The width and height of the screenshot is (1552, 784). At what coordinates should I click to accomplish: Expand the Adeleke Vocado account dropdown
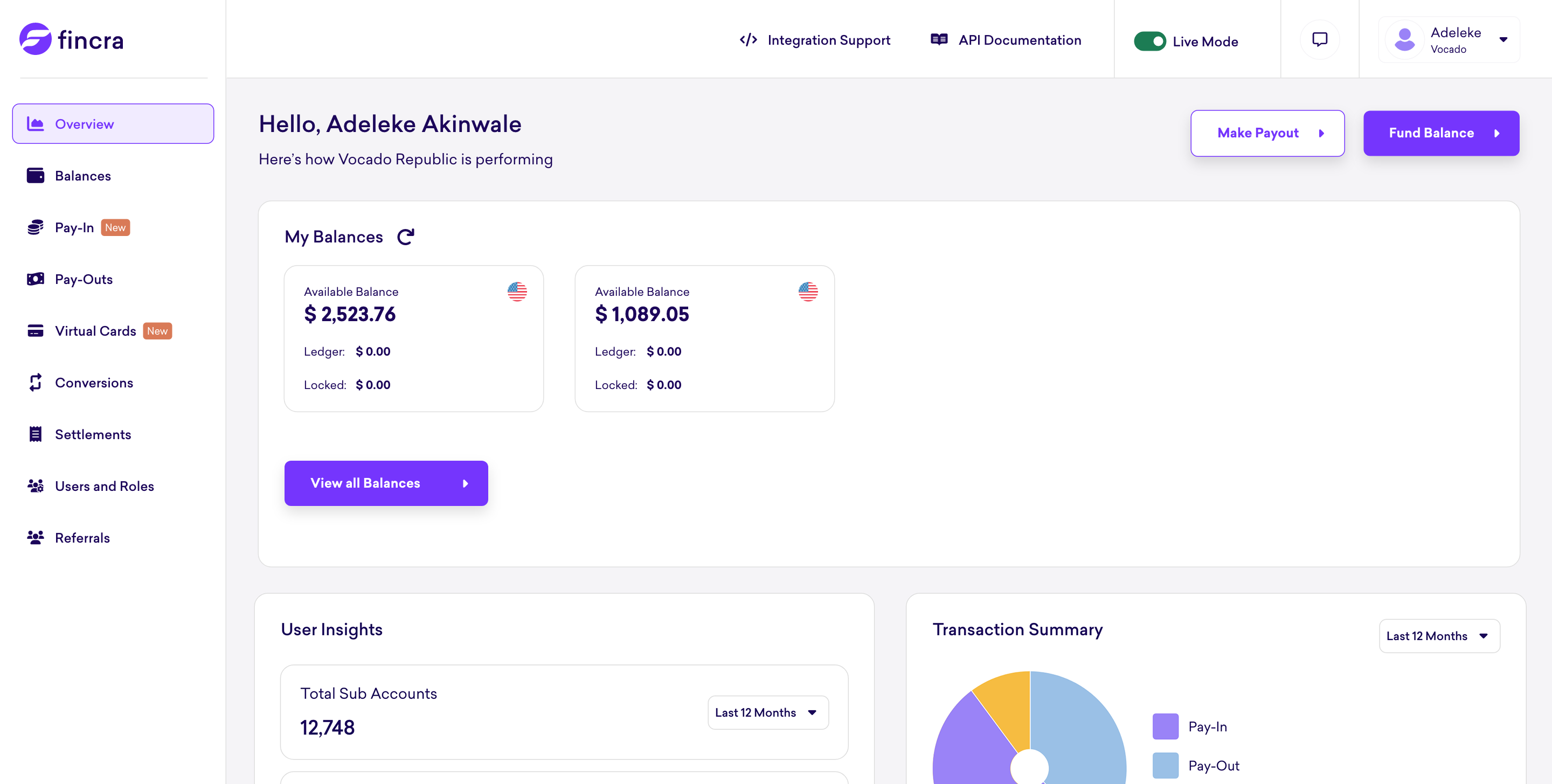click(1503, 40)
